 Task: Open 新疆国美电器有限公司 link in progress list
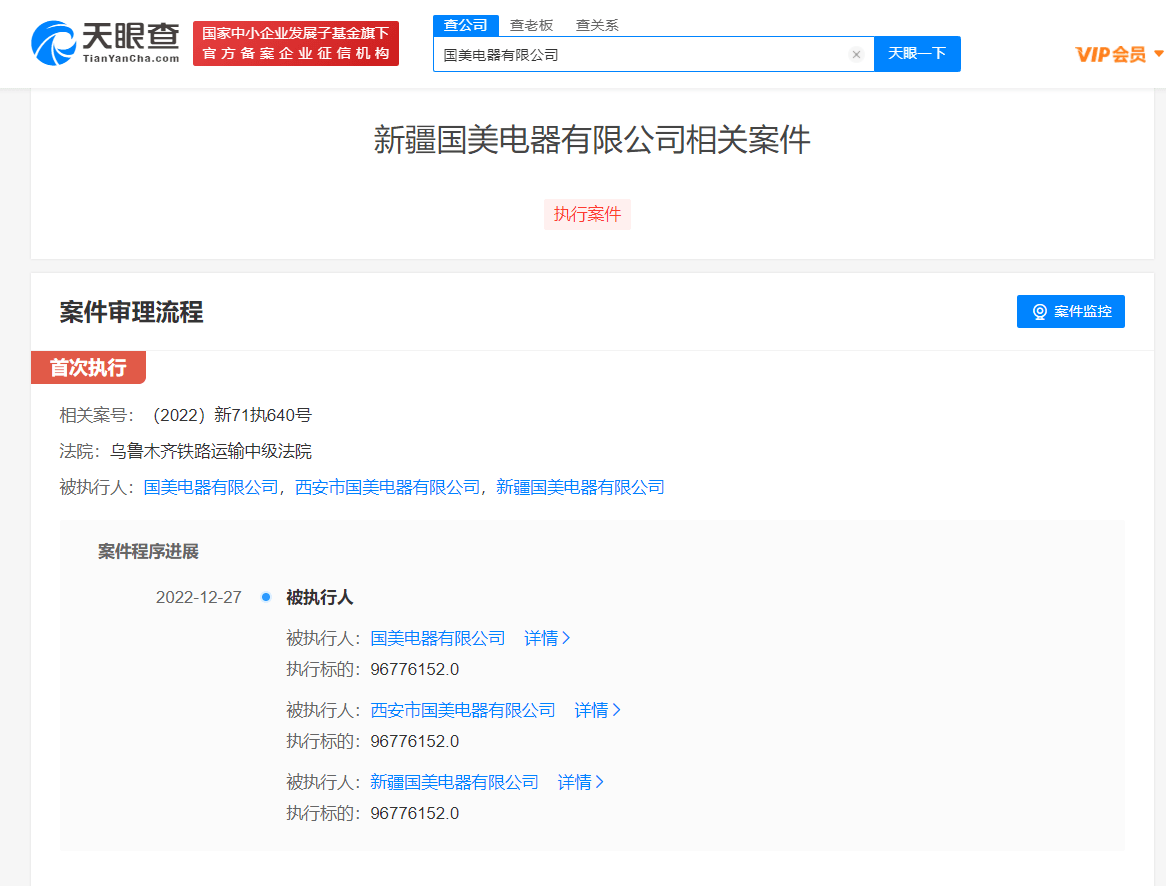(454, 783)
